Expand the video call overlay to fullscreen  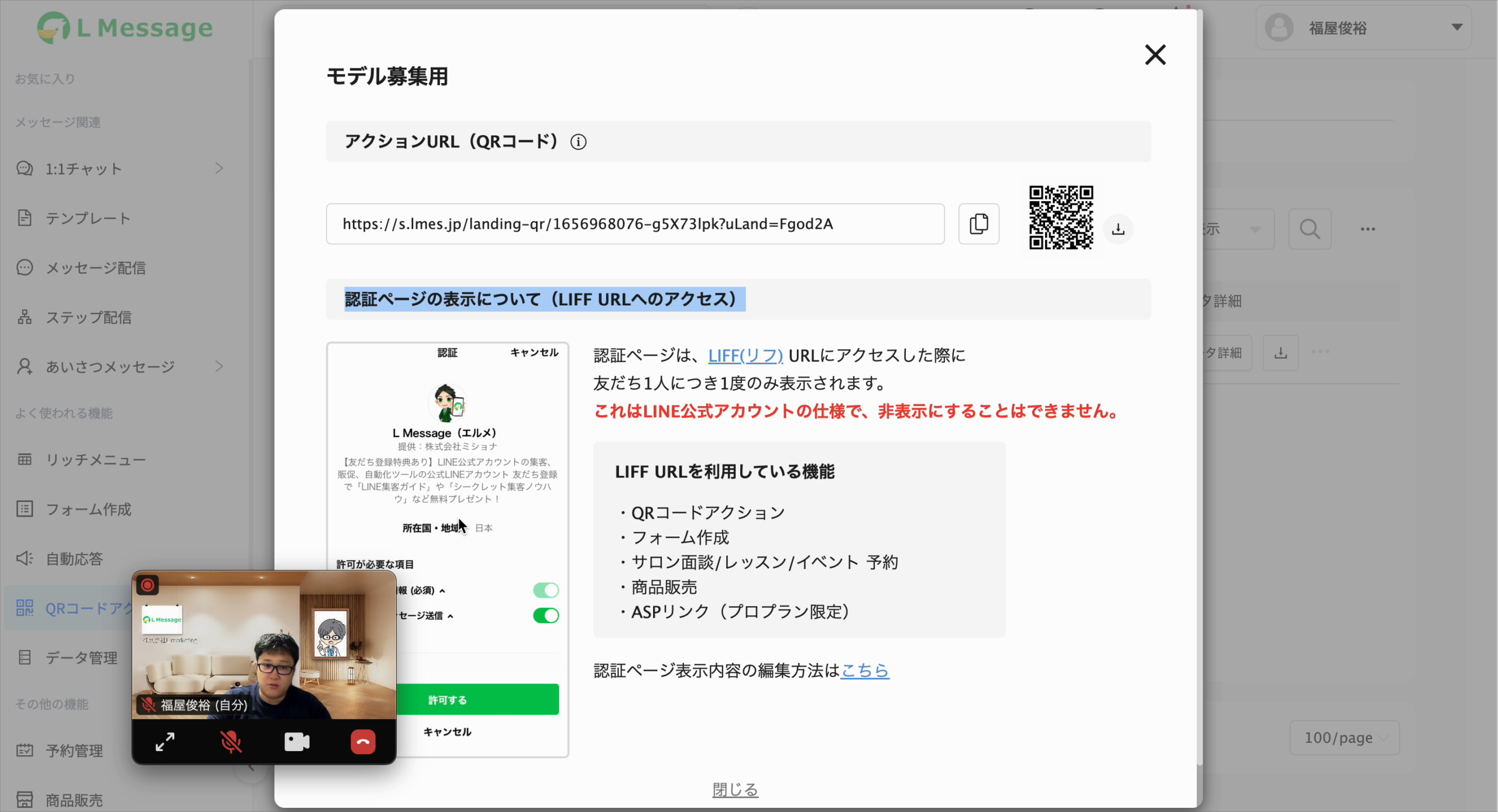[x=165, y=742]
